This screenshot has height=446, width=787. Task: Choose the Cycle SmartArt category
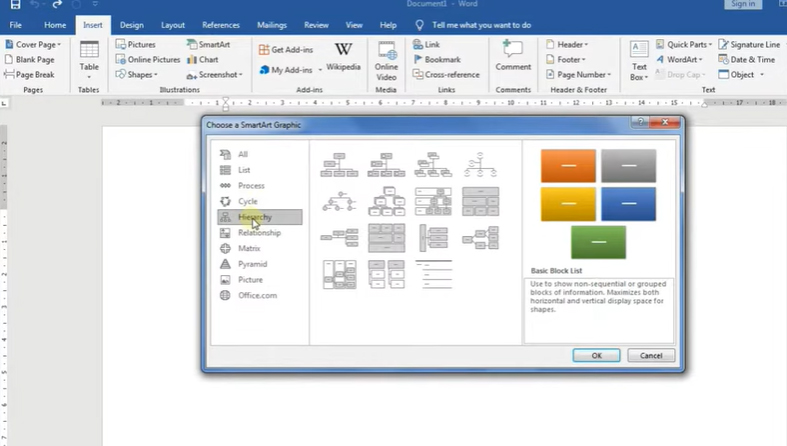[247, 201]
